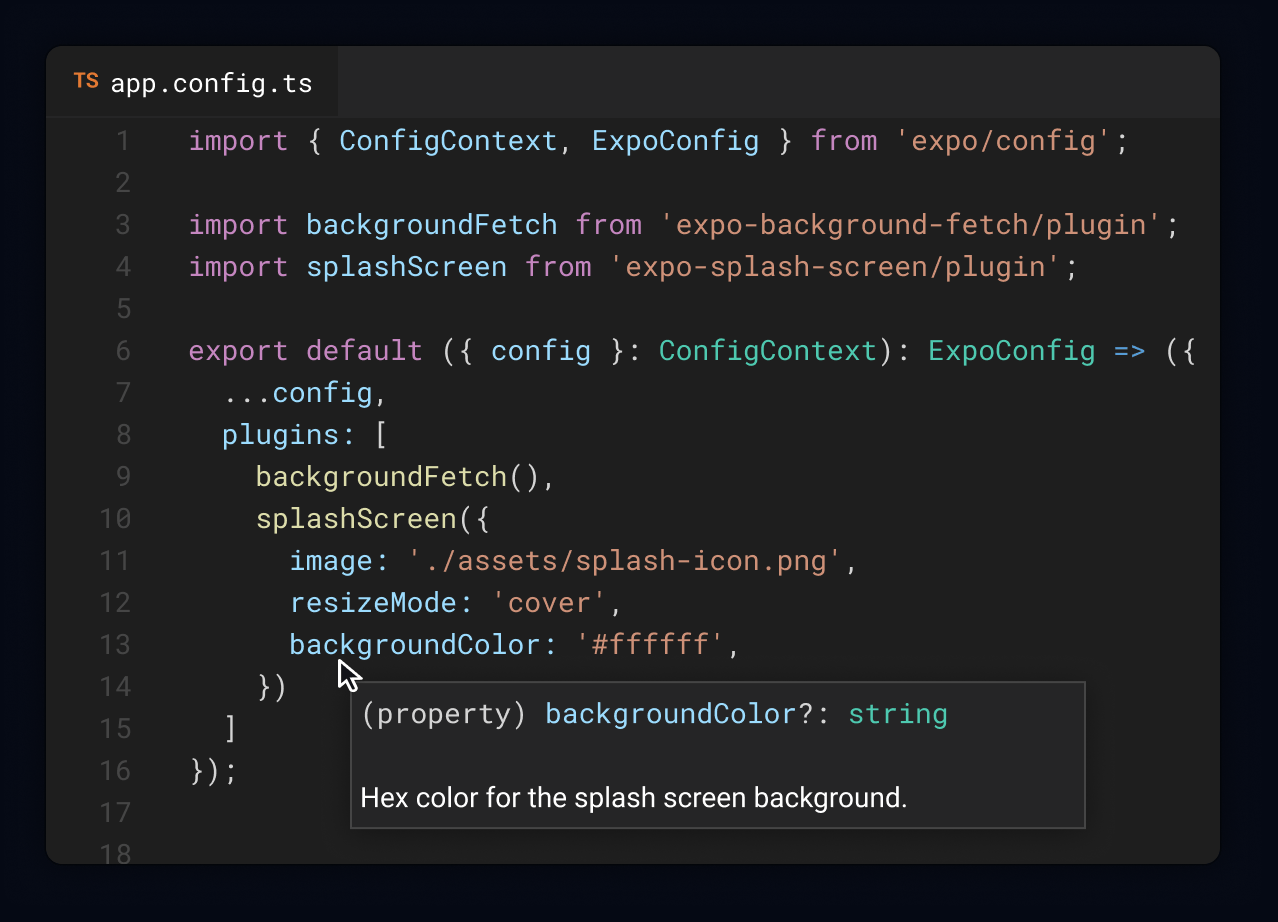Select the app.config.ts tab
This screenshot has width=1278, height=922.
click(x=192, y=82)
